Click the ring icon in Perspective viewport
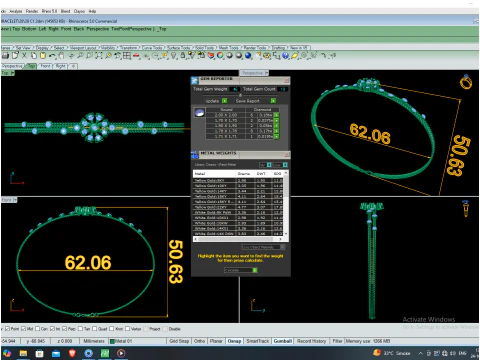 pos(466,82)
